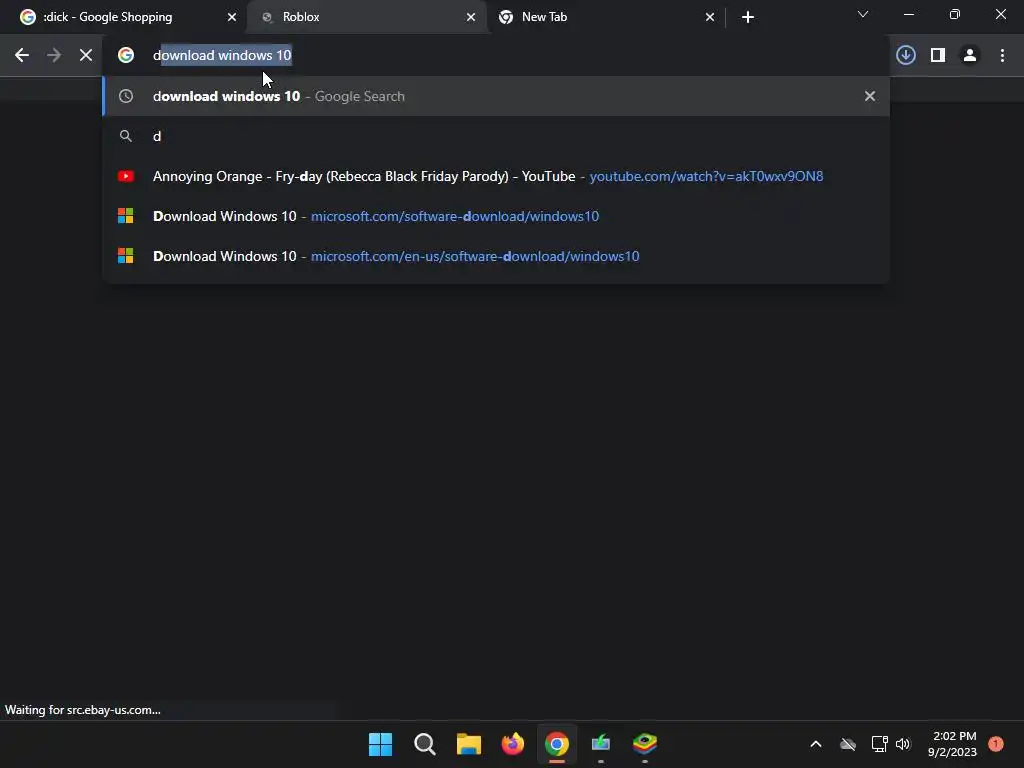Open the clock showing 2:02 PM
Screen dimensions: 1024x768
click(x=953, y=744)
